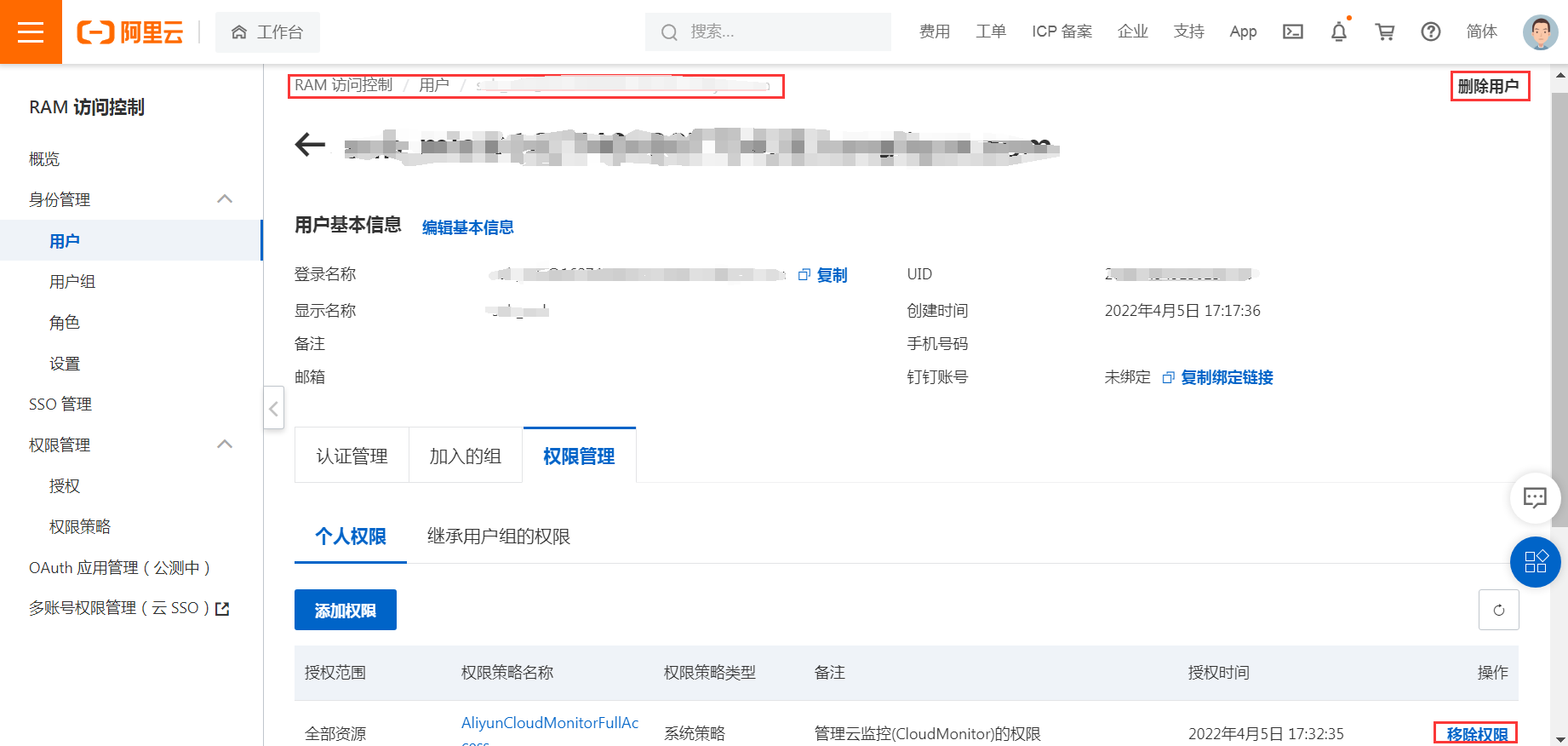This screenshot has height=746, width=1568.
Task: Switch to the 加入的组 tab
Action: [x=466, y=456]
